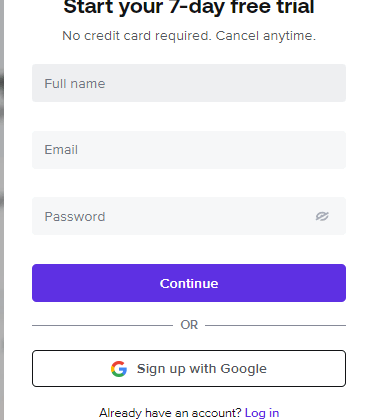Click the No credit card required text

pos(137,36)
